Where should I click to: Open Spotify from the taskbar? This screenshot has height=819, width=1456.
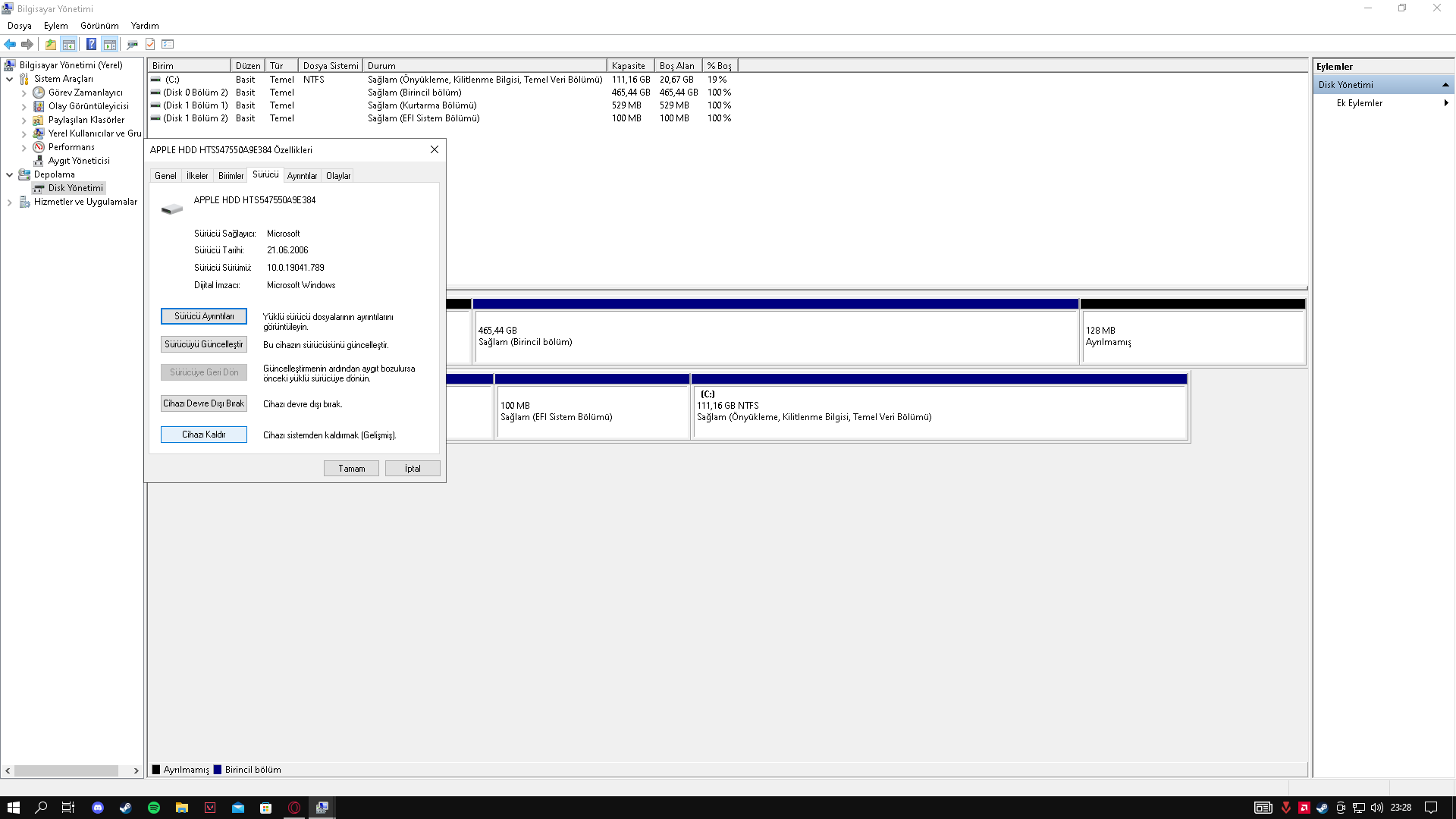(x=154, y=808)
